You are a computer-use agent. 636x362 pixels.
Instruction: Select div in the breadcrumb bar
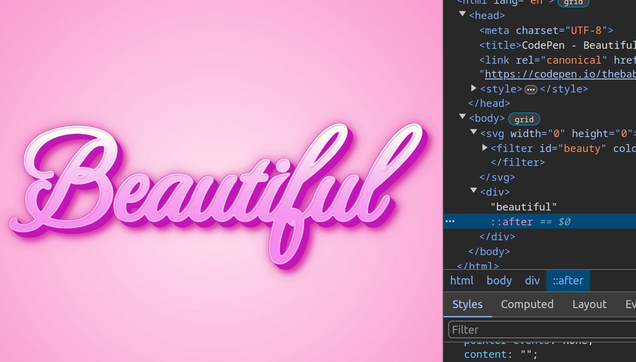[532, 281]
